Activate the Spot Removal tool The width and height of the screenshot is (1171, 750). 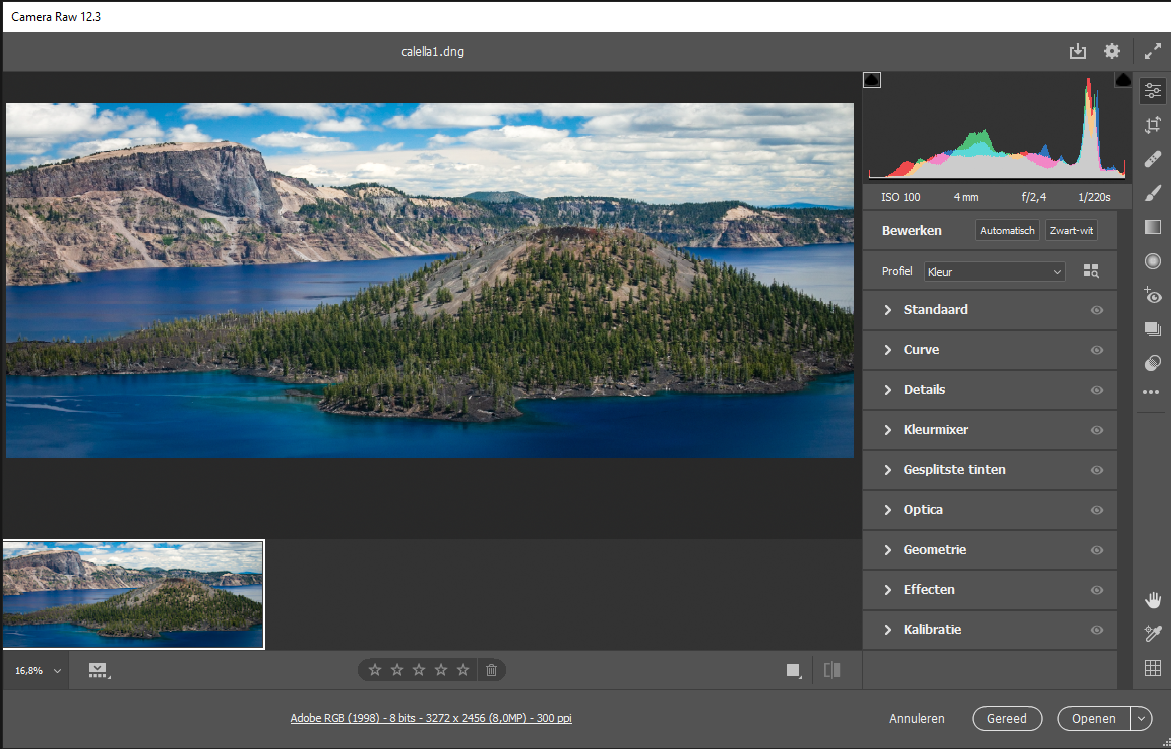coord(1152,159)
